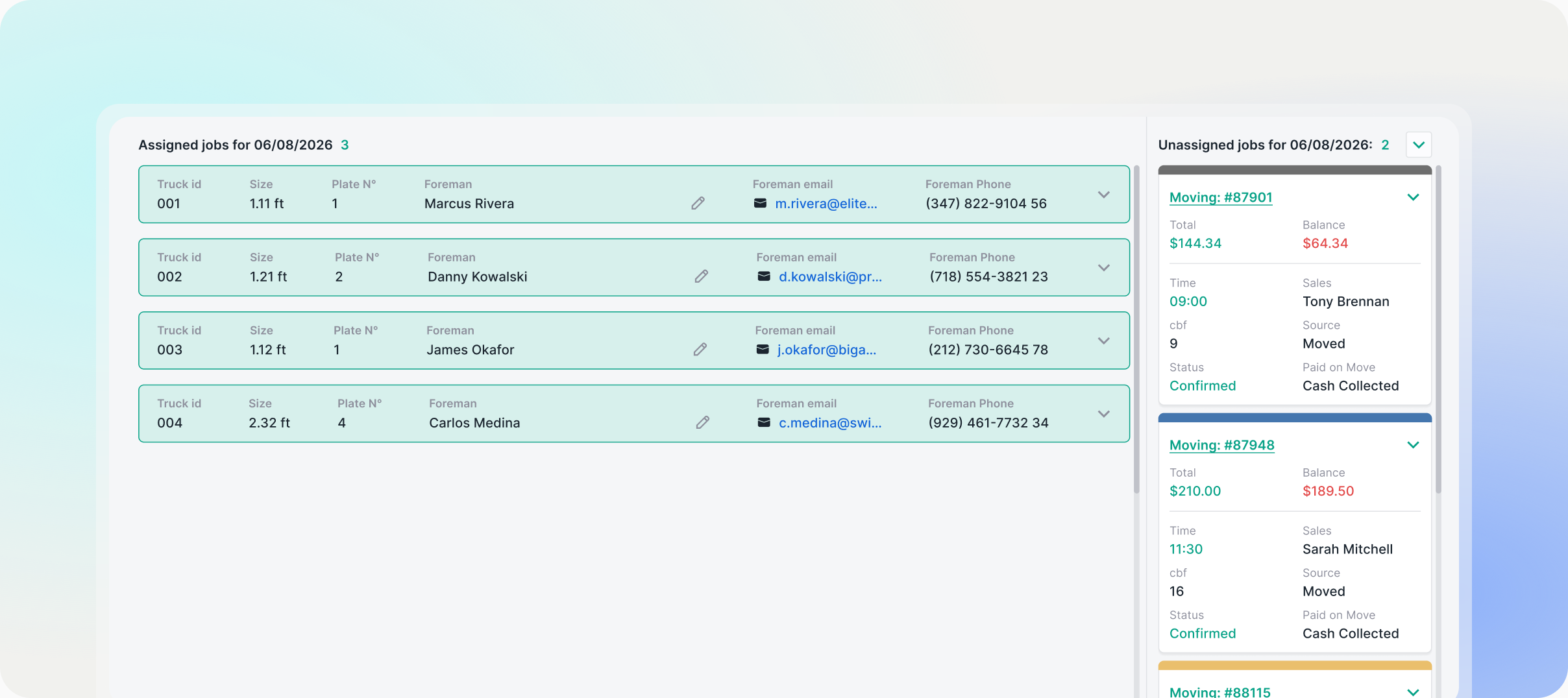Edit foreman Danny Kowalski with pencil icon
Image resolution: width=1568 pixels, height=698 pixels.
(701, 276)
